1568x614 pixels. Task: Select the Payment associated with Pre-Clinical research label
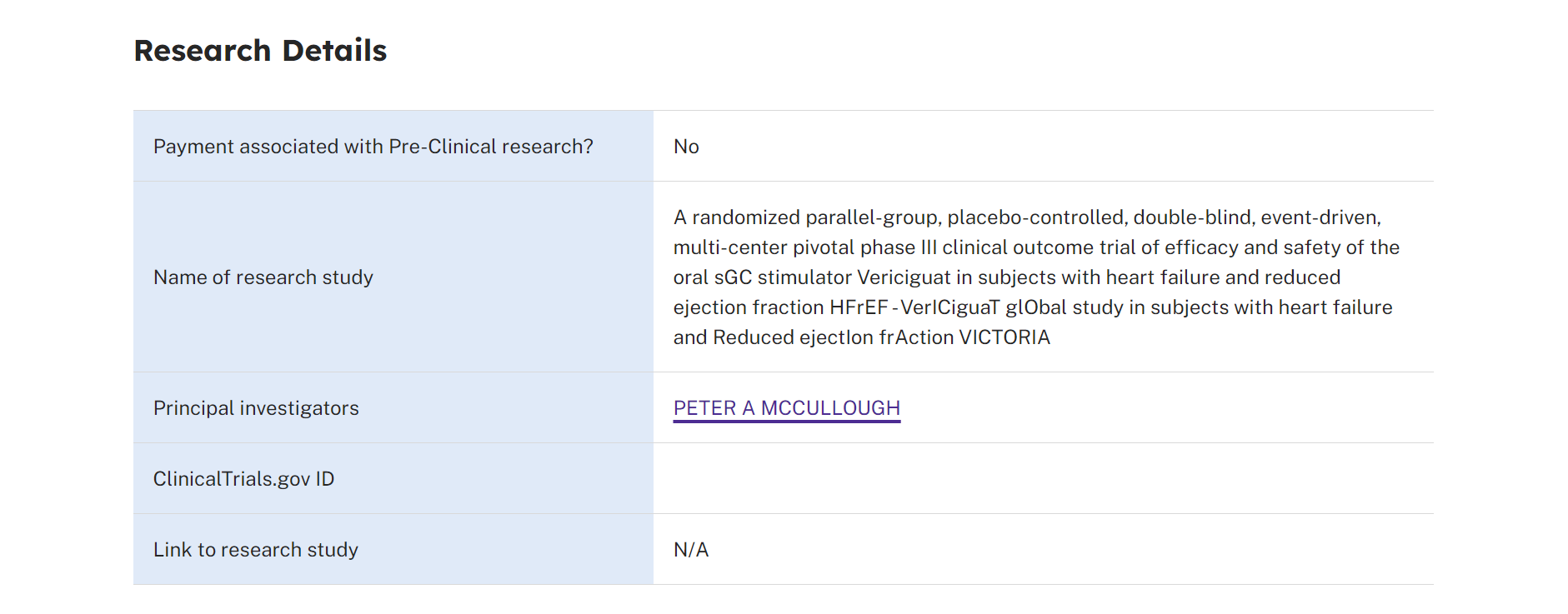(373, 147)
